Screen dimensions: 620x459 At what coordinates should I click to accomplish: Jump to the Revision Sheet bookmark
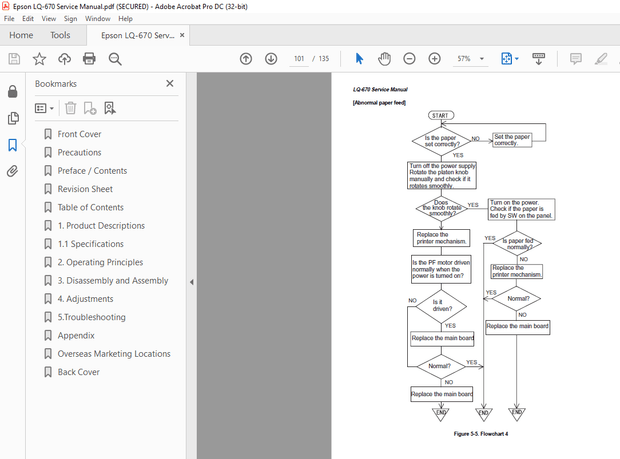[x=85, y=189]
